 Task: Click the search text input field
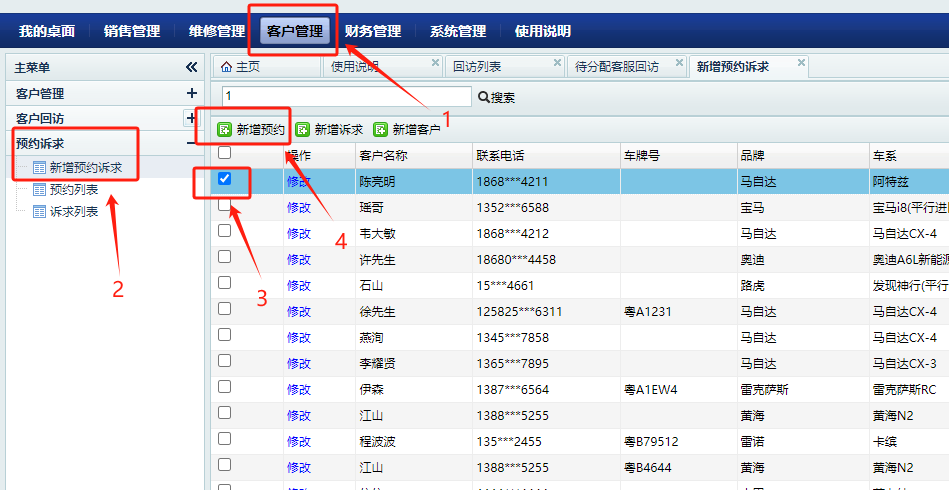tap(346, 97)
